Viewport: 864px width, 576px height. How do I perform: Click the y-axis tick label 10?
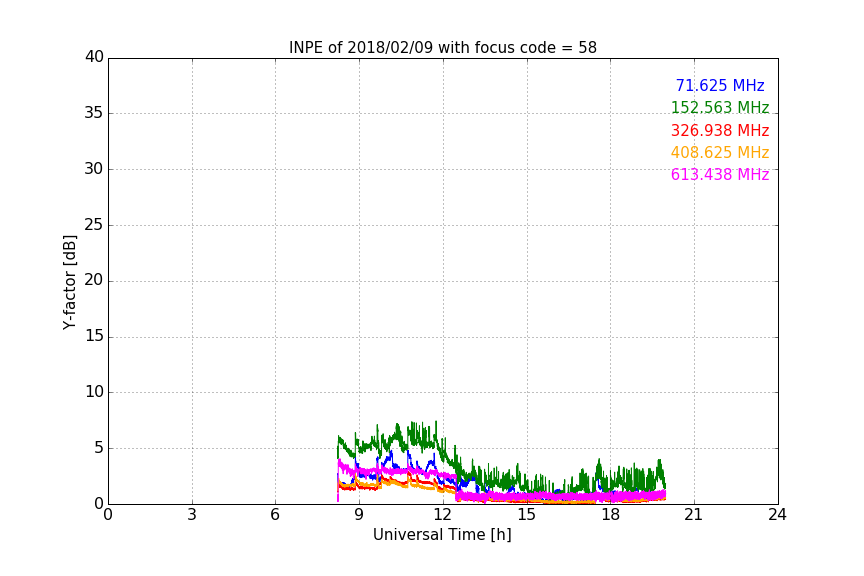pos(94,392)
